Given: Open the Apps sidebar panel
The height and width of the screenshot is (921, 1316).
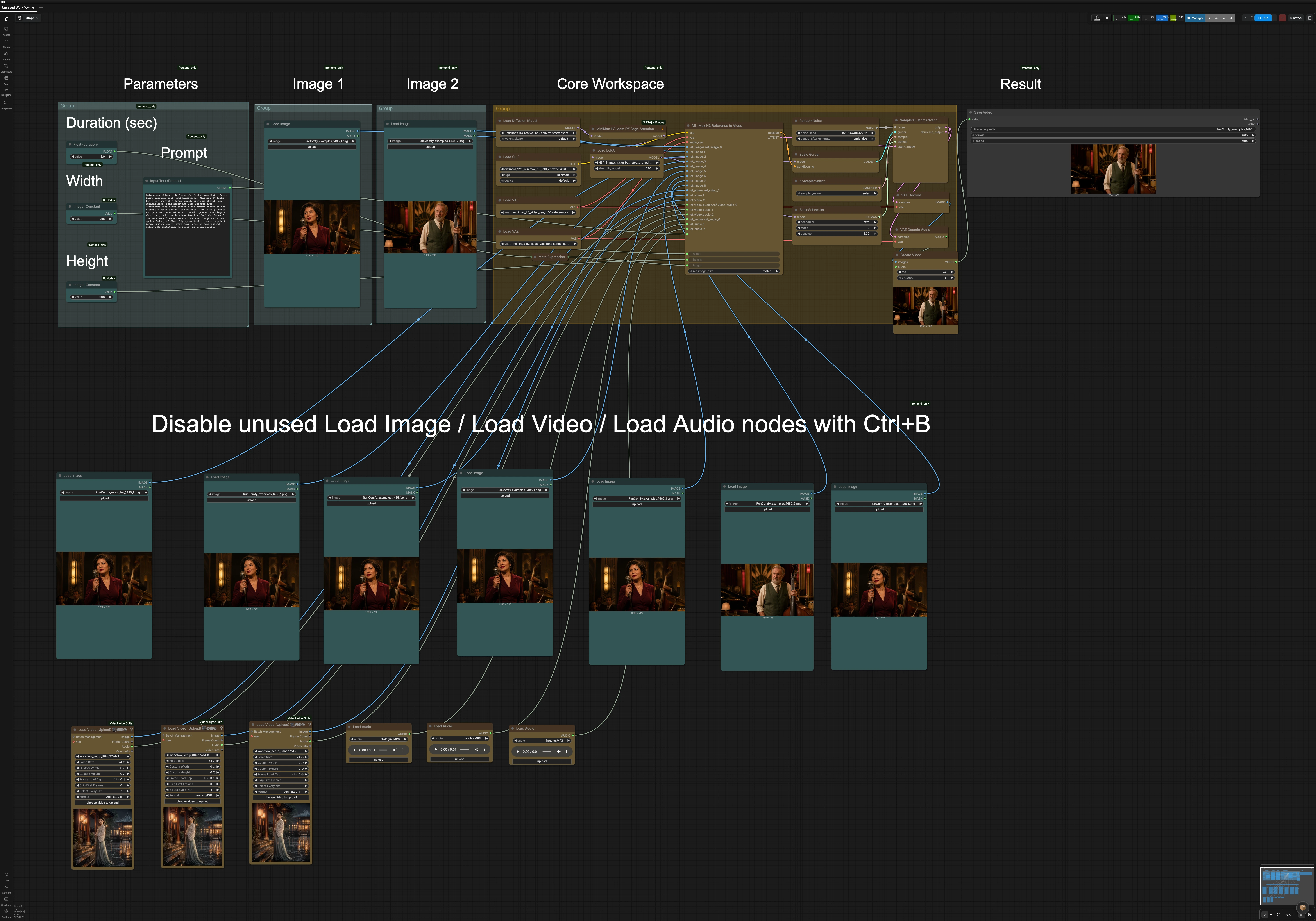Looking at the screenshot, I should (6, 80).
